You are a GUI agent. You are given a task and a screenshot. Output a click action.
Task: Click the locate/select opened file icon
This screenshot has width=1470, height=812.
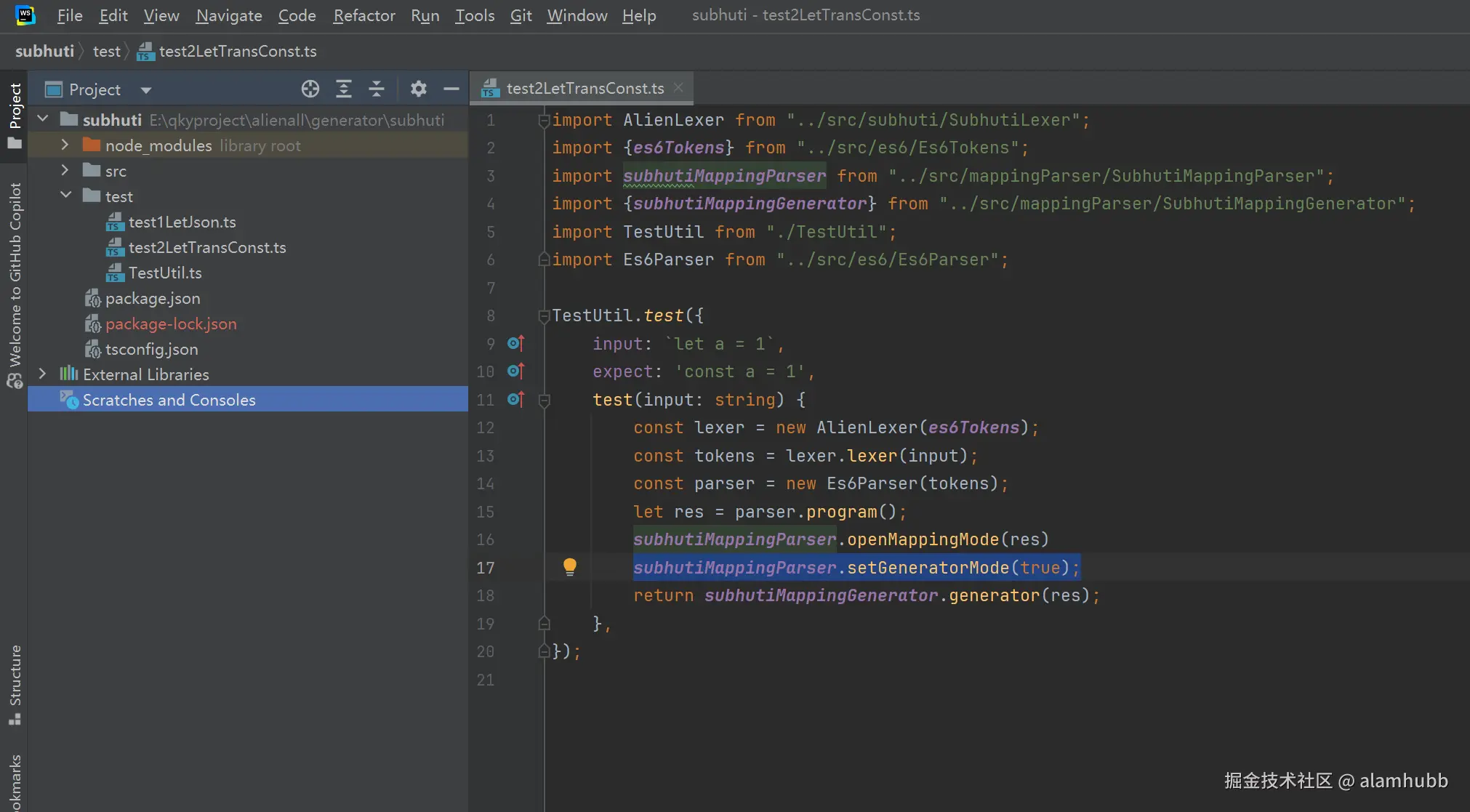coord(310,89)
